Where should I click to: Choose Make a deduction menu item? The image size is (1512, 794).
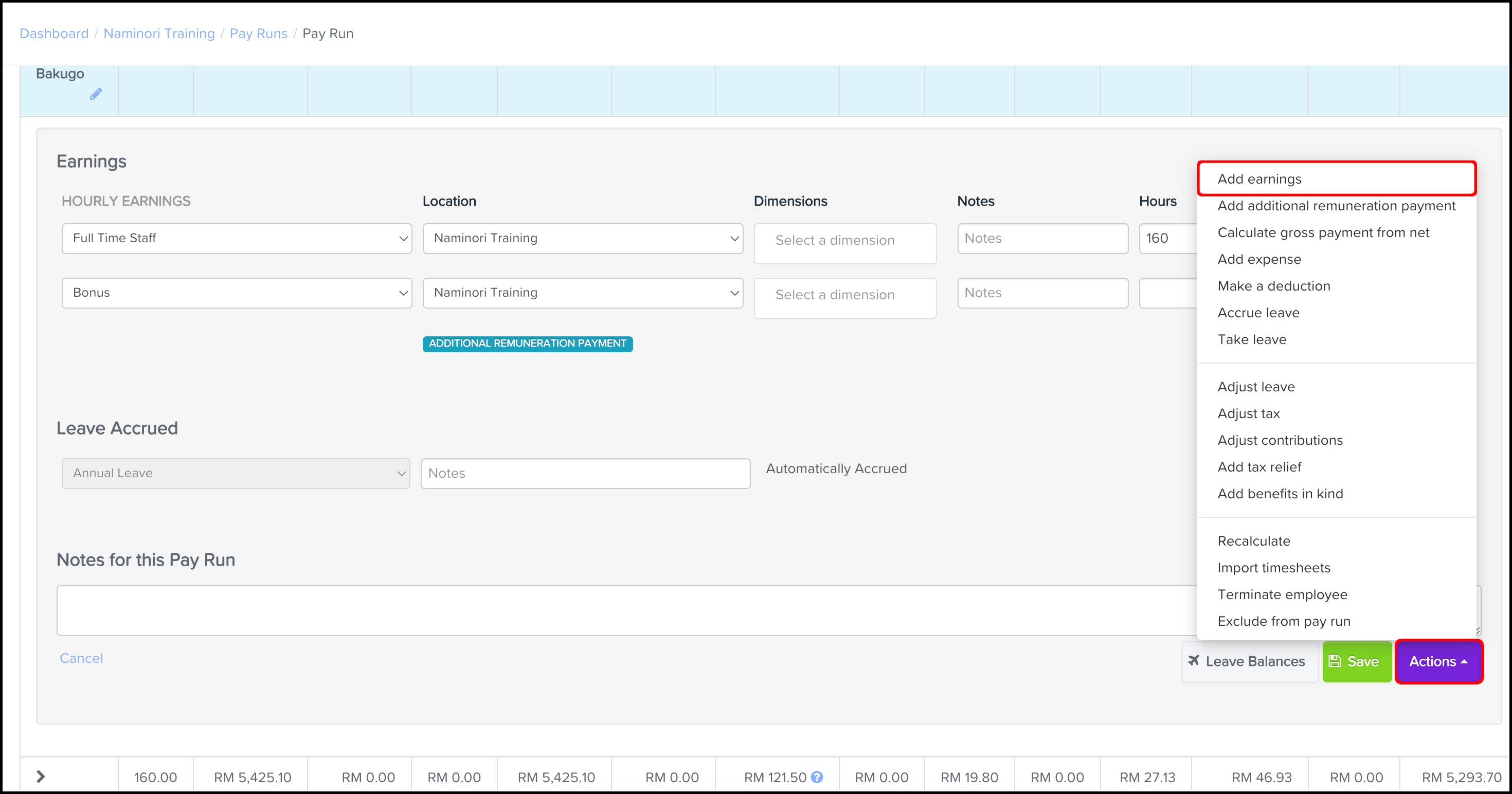pos(1274,286)
